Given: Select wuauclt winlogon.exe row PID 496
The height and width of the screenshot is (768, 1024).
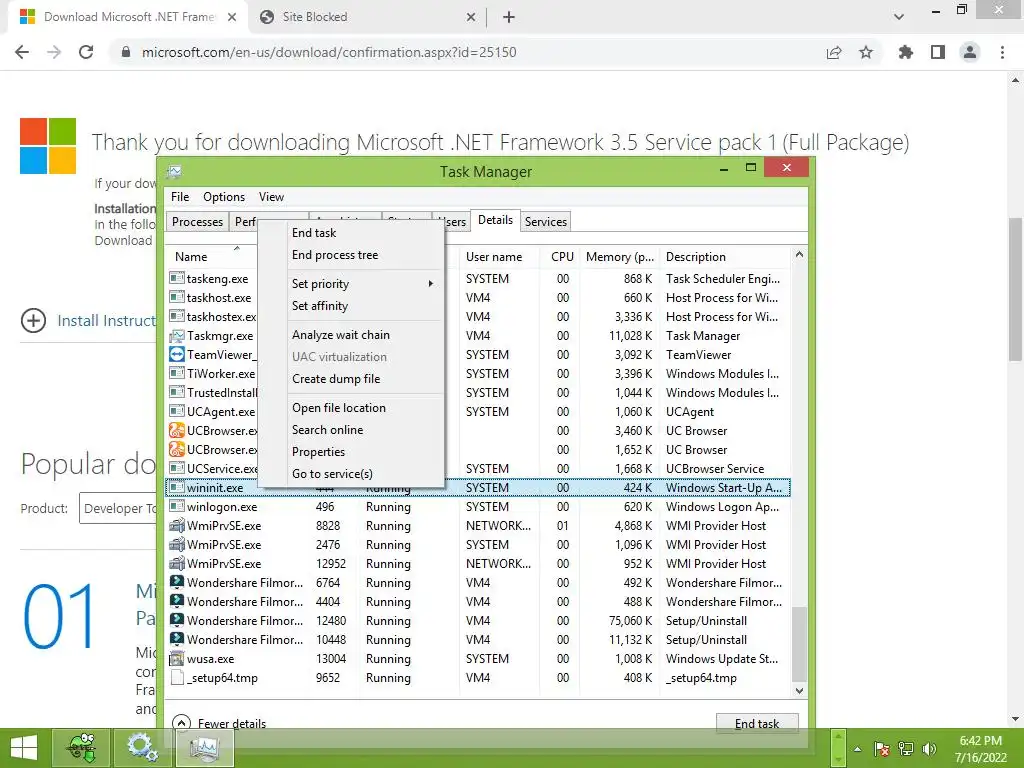Looking at the screenshot, I should pos(479,507).
